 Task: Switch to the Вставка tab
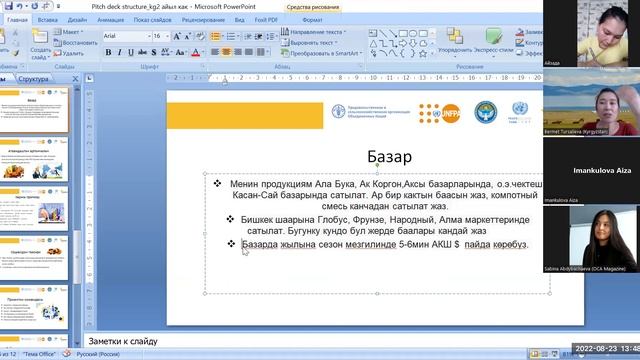coord(48,20)
